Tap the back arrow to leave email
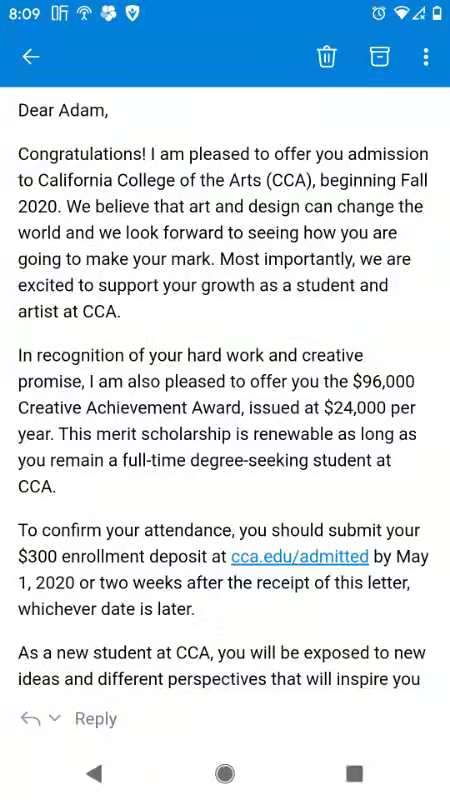450x800 pixels. pos(31,57)
